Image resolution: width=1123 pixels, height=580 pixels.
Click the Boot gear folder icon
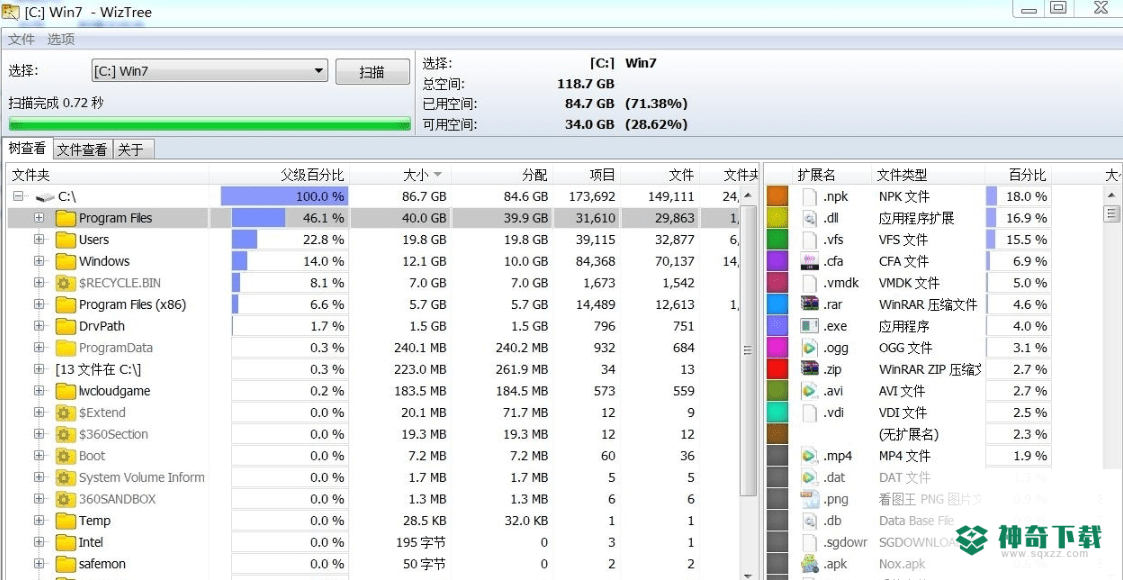[66, 455]
